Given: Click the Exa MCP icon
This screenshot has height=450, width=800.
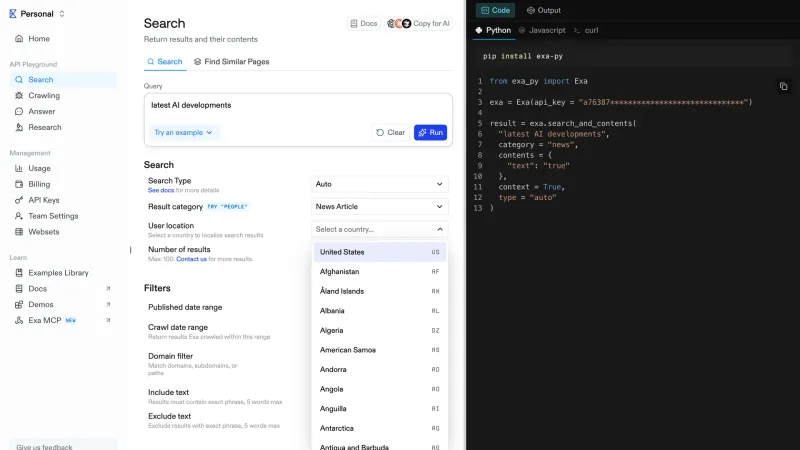Looking at the screenshot, I should [19, 320].
